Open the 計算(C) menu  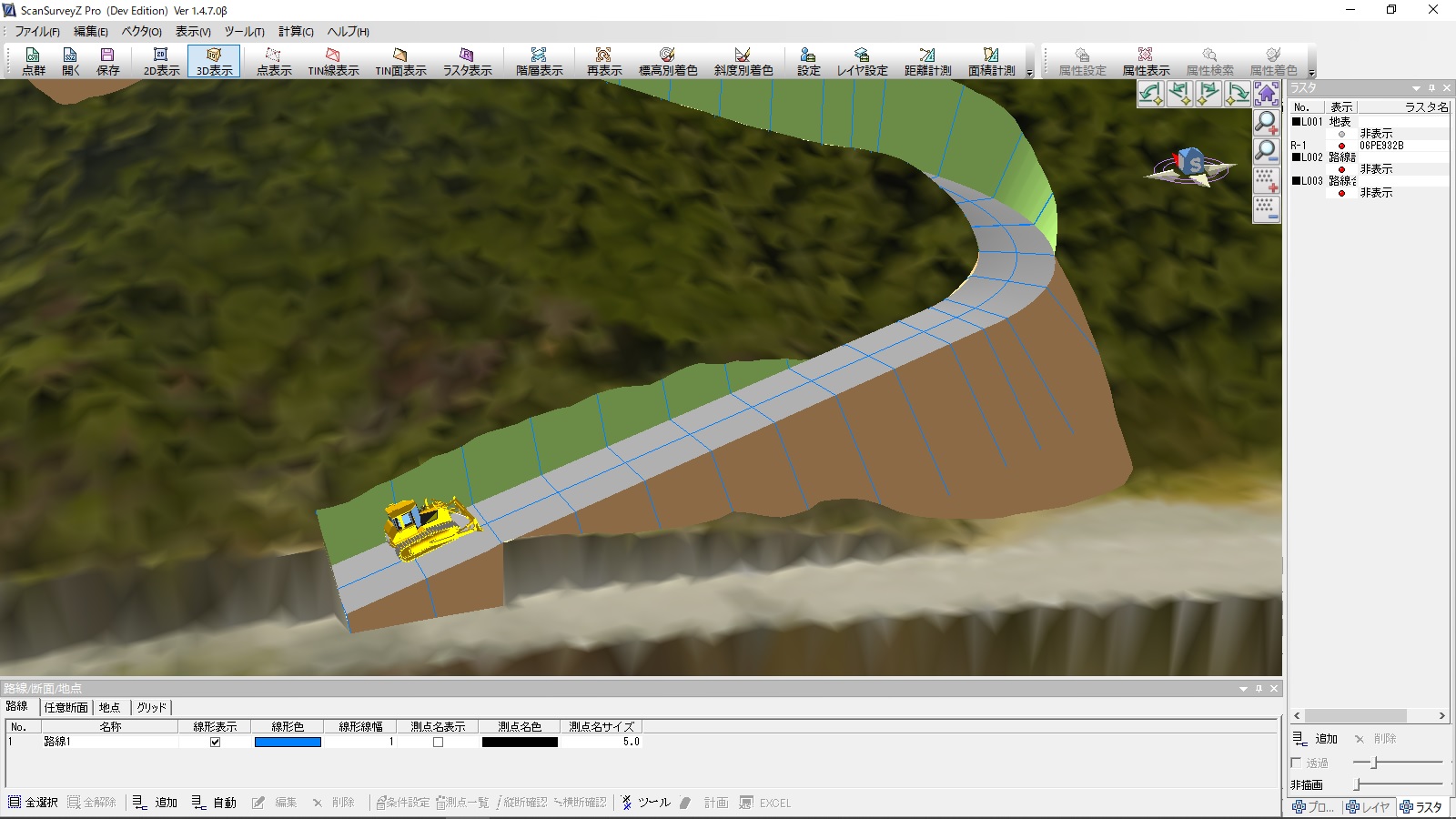coord(296,31)
